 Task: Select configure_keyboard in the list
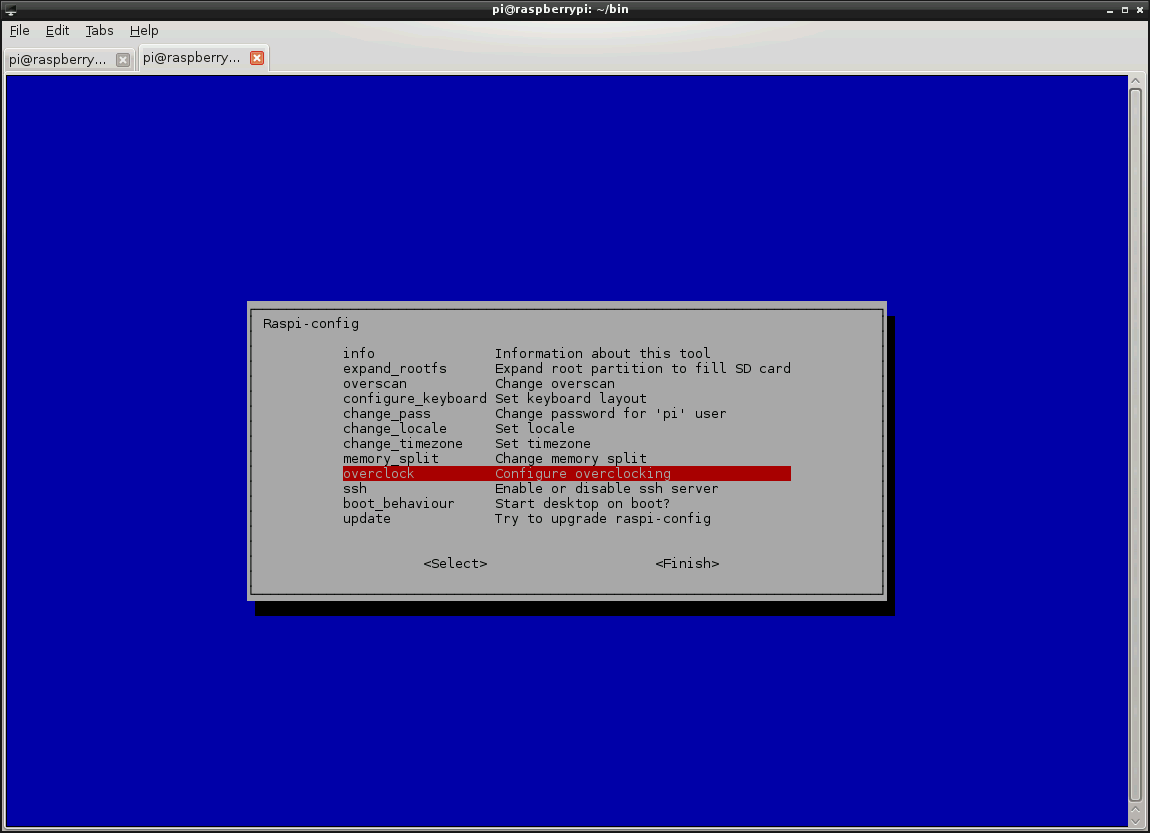(x=414, y=398)
